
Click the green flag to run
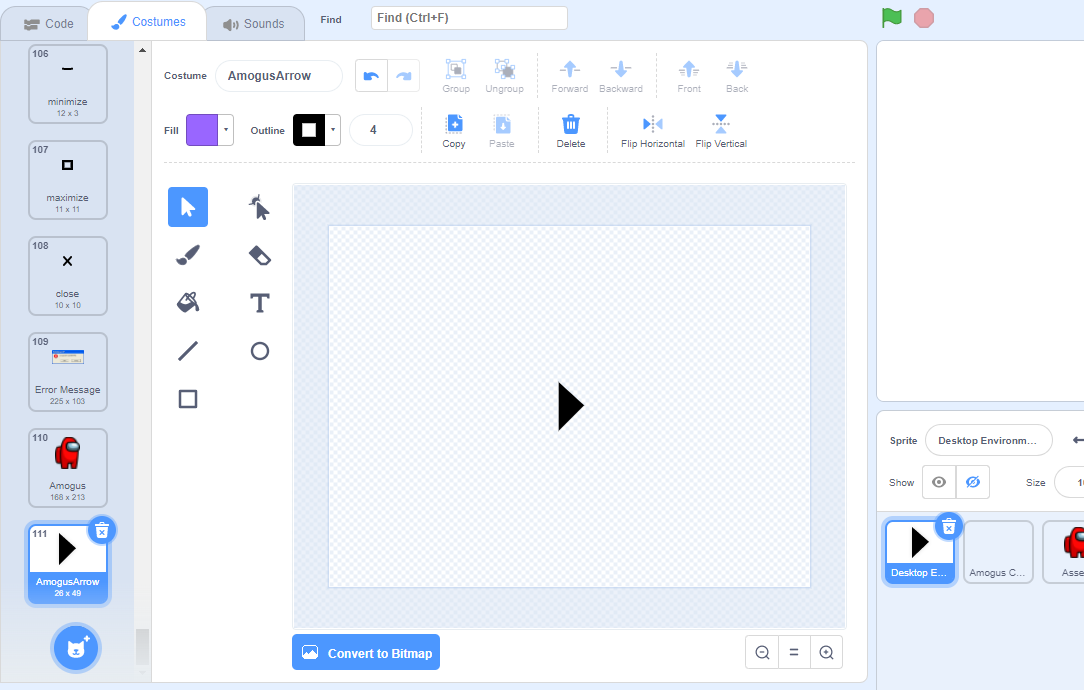click(x=892, y=17)
